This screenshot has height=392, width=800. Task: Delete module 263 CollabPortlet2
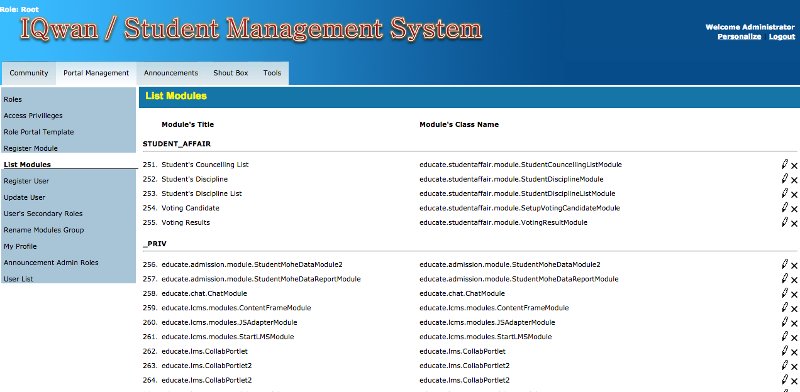tap(794, 366)
